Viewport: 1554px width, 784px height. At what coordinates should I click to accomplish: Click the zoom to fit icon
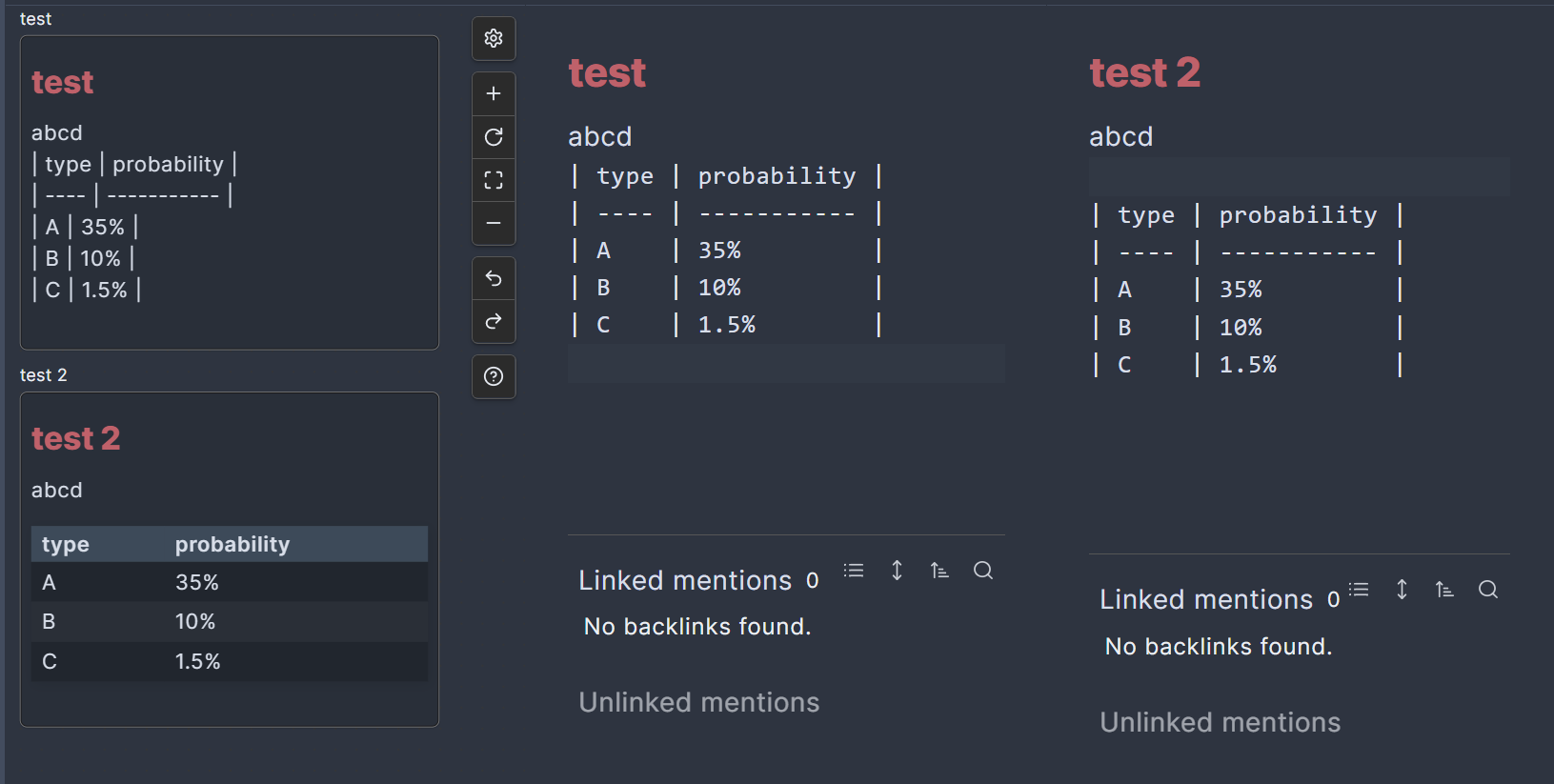pos(494,180)
